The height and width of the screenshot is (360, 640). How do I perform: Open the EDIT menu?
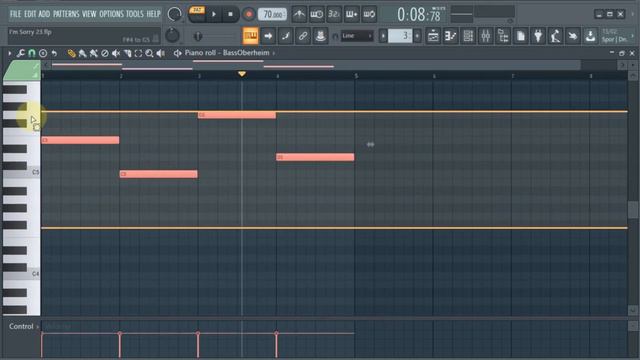pyautogui.click(x=30, y=14)
